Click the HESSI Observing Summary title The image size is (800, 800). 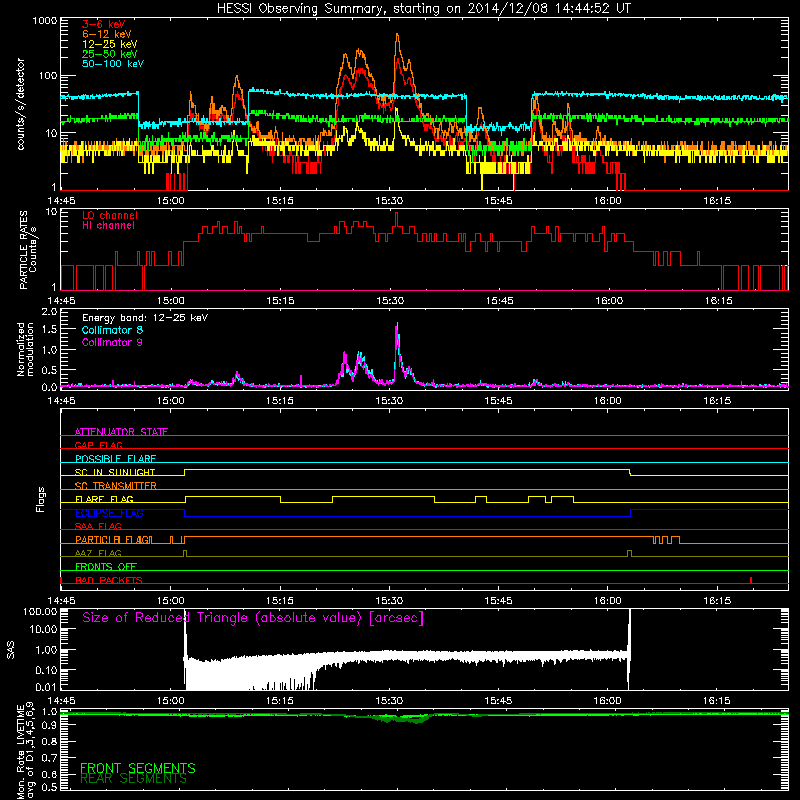pyautogui.click(x=423, y=9)
